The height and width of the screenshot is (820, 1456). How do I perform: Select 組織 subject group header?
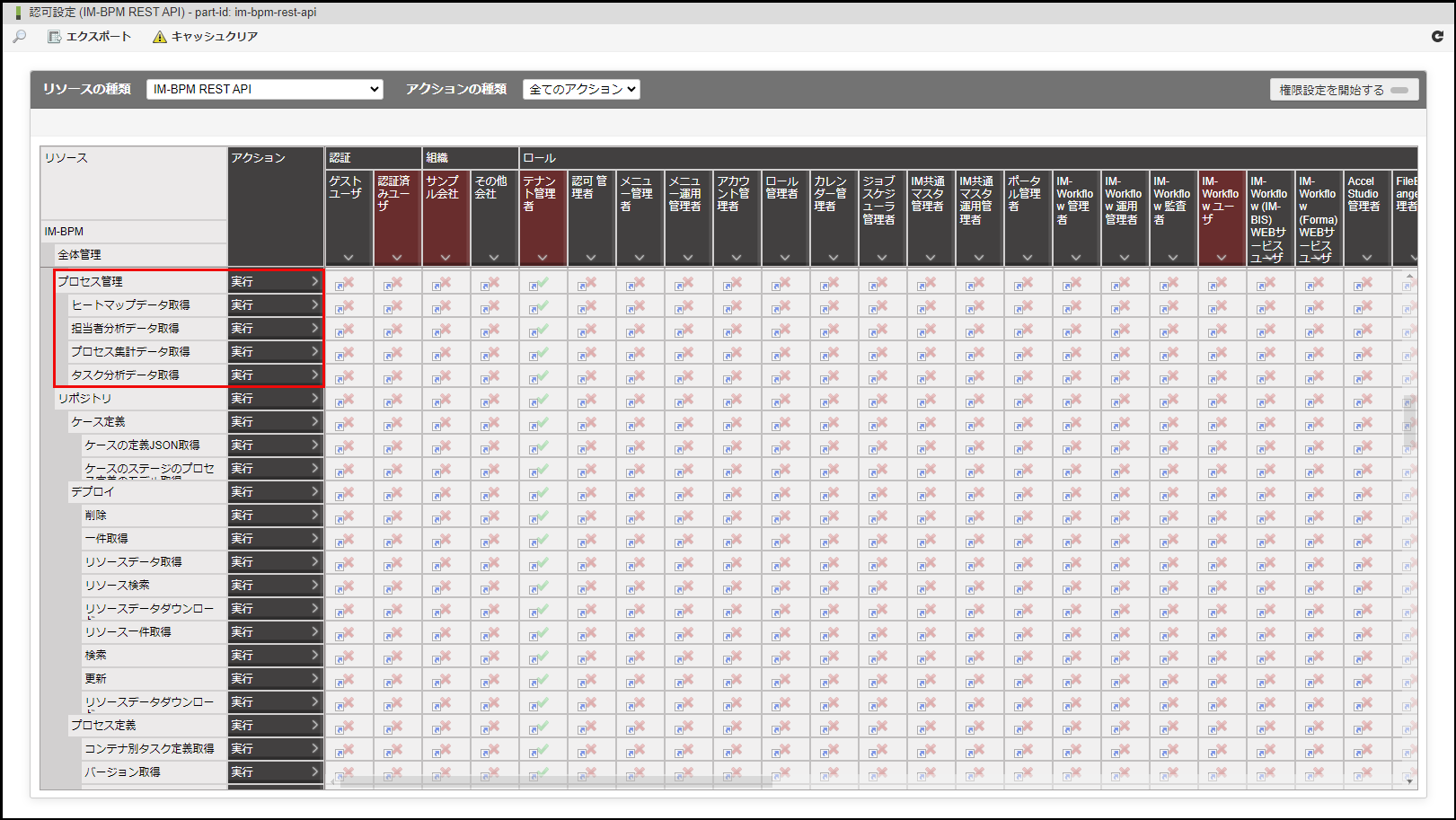tap(471, 157)
